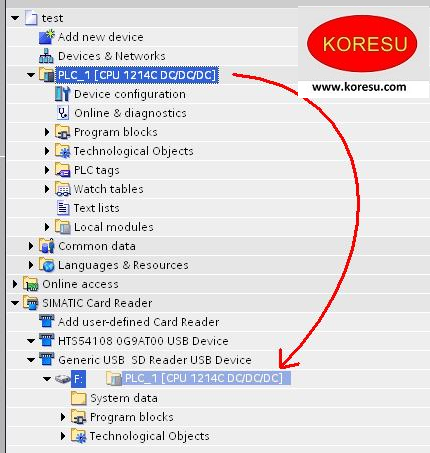This screenshot has height=453, width=430.
Task: Expand Program blocks under PLC_1
Action: coord(47,132)
